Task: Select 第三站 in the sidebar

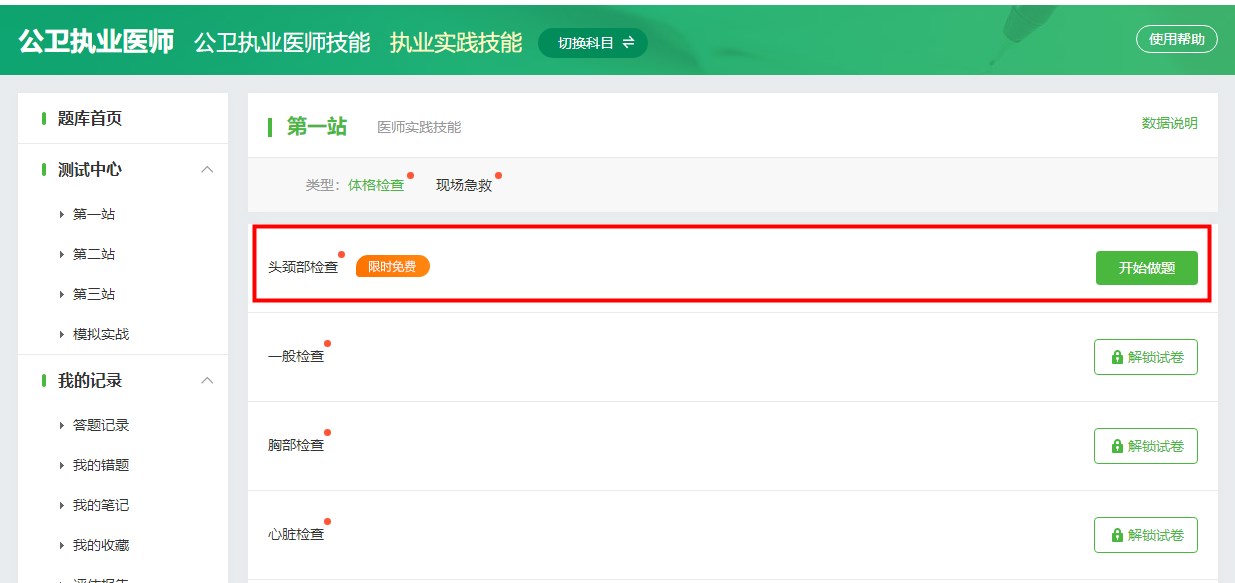Action: click(x=93, y=294)
